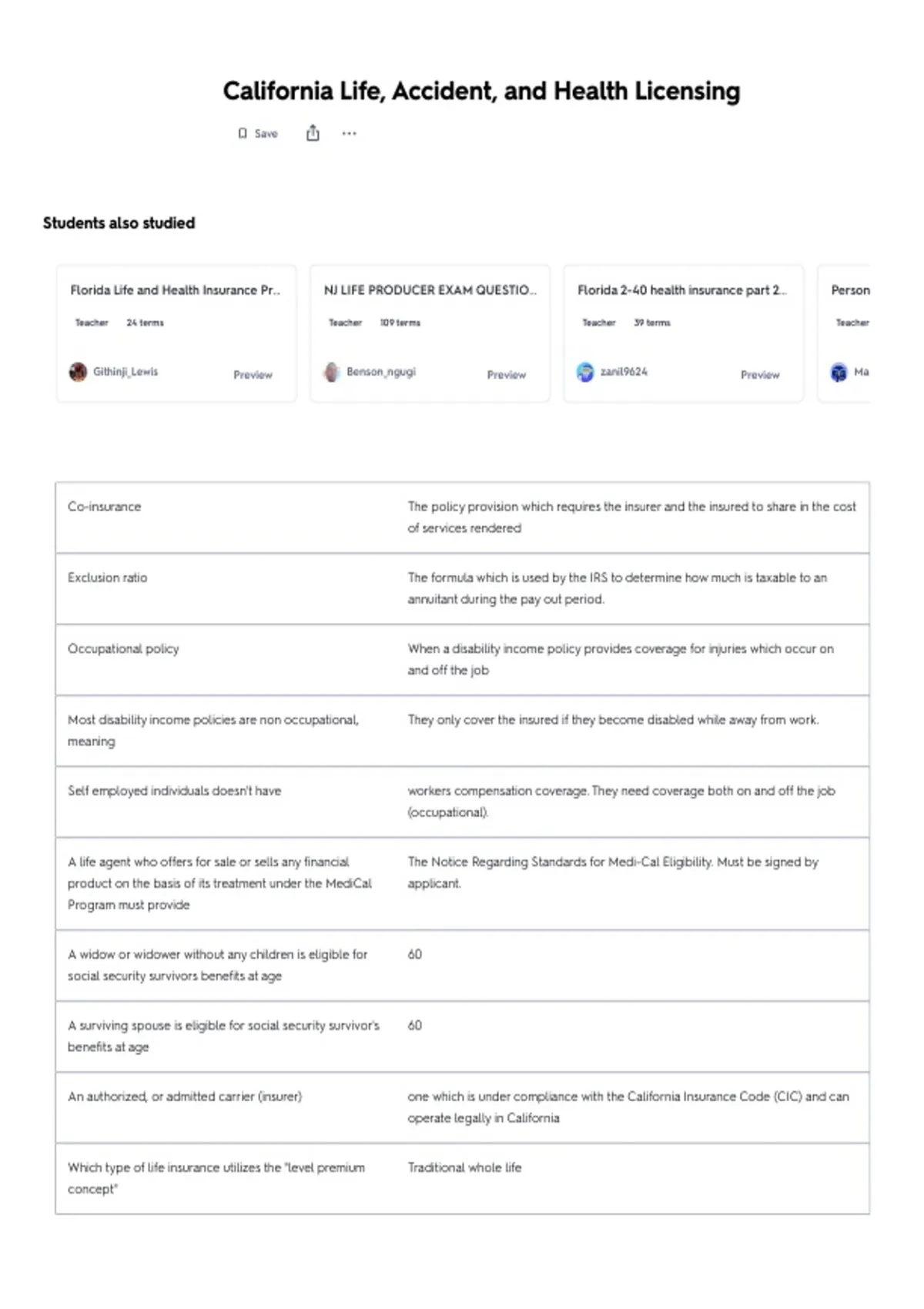This screenshot has width=924, height=1309.
Task: Open the cut-off Person card
Action: [844, 333]
